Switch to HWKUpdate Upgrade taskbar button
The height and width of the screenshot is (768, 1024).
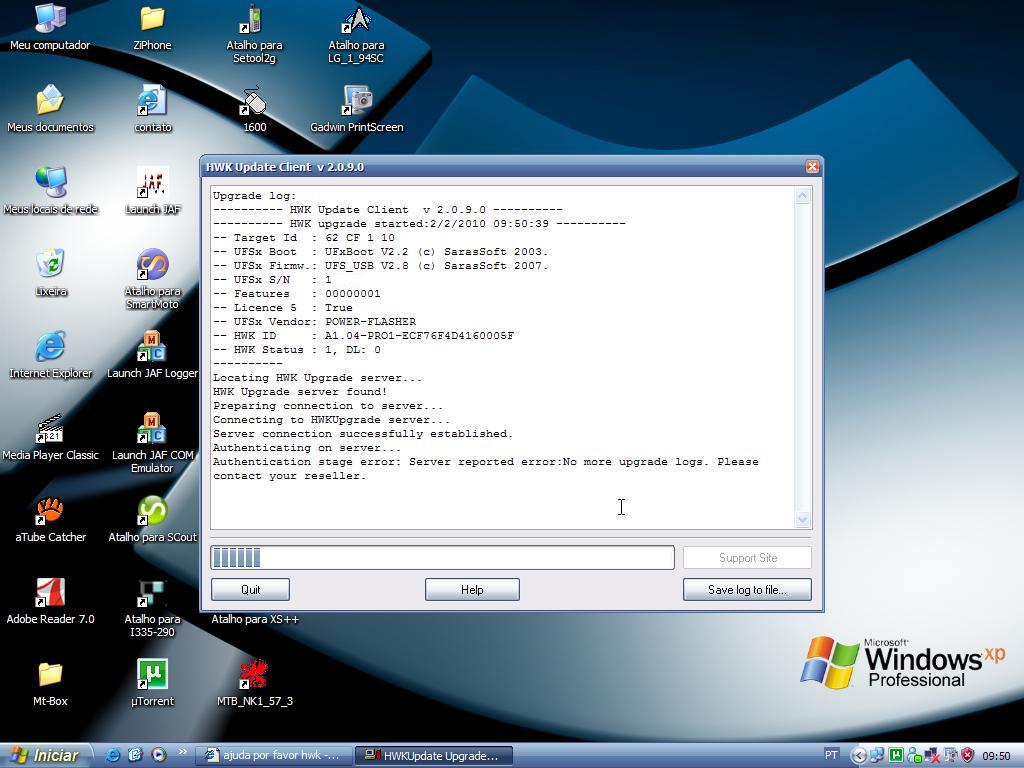pos(434,756)
